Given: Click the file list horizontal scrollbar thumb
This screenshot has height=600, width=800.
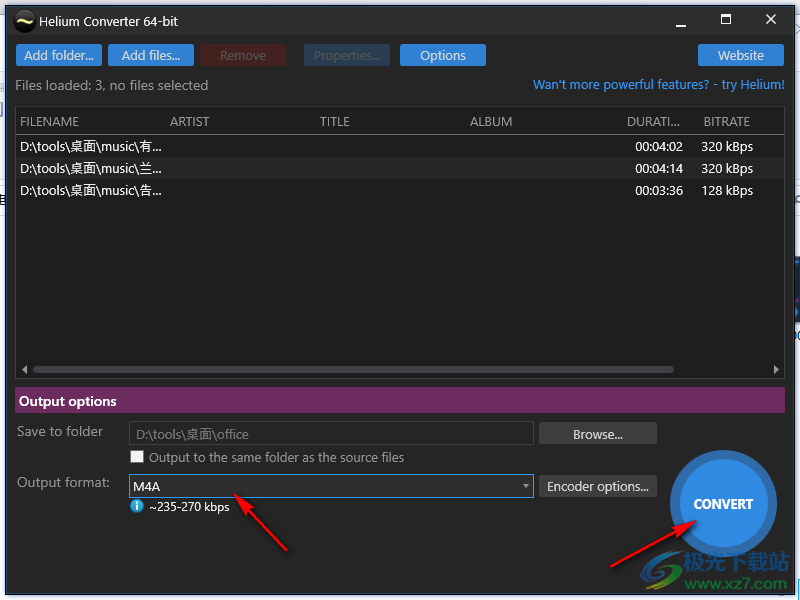Looking at the screenshot, I should pyautogui.click(x=354, y=369).
